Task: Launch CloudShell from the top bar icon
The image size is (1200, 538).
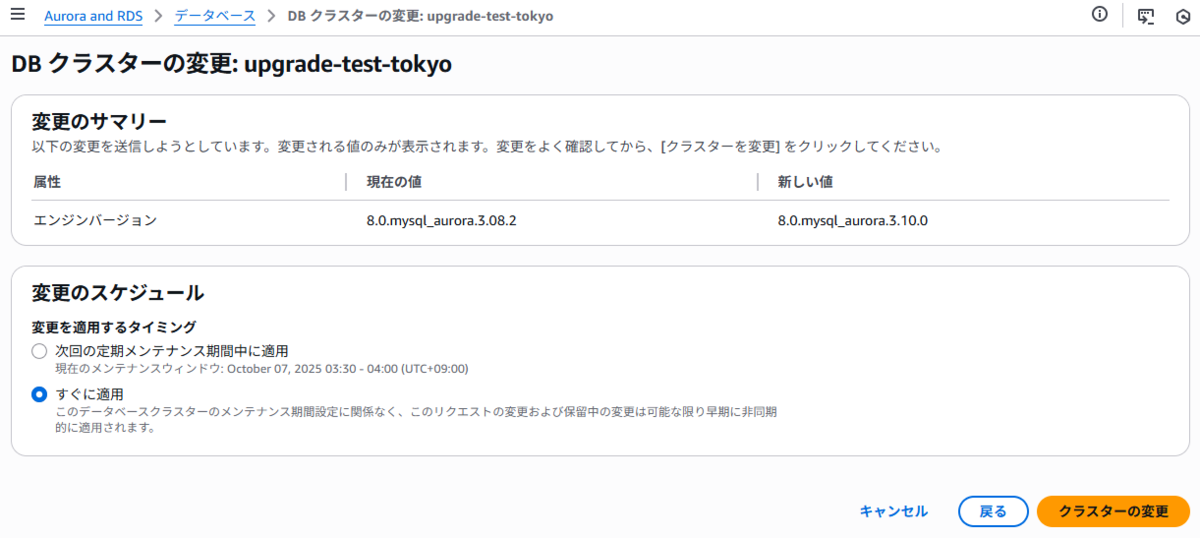Action: point(1146,16)
